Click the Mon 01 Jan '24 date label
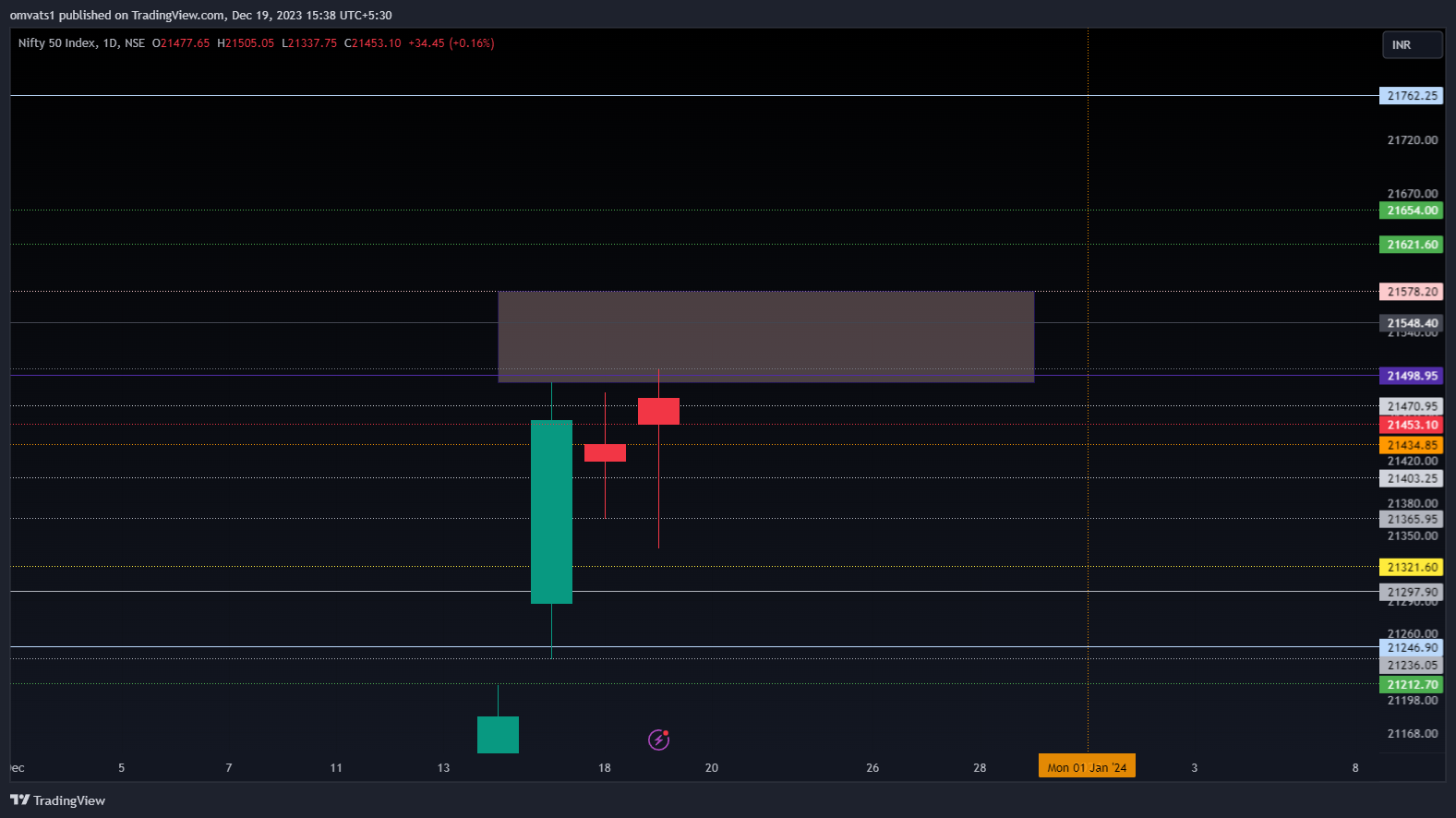 click(x=1087, y=767)
